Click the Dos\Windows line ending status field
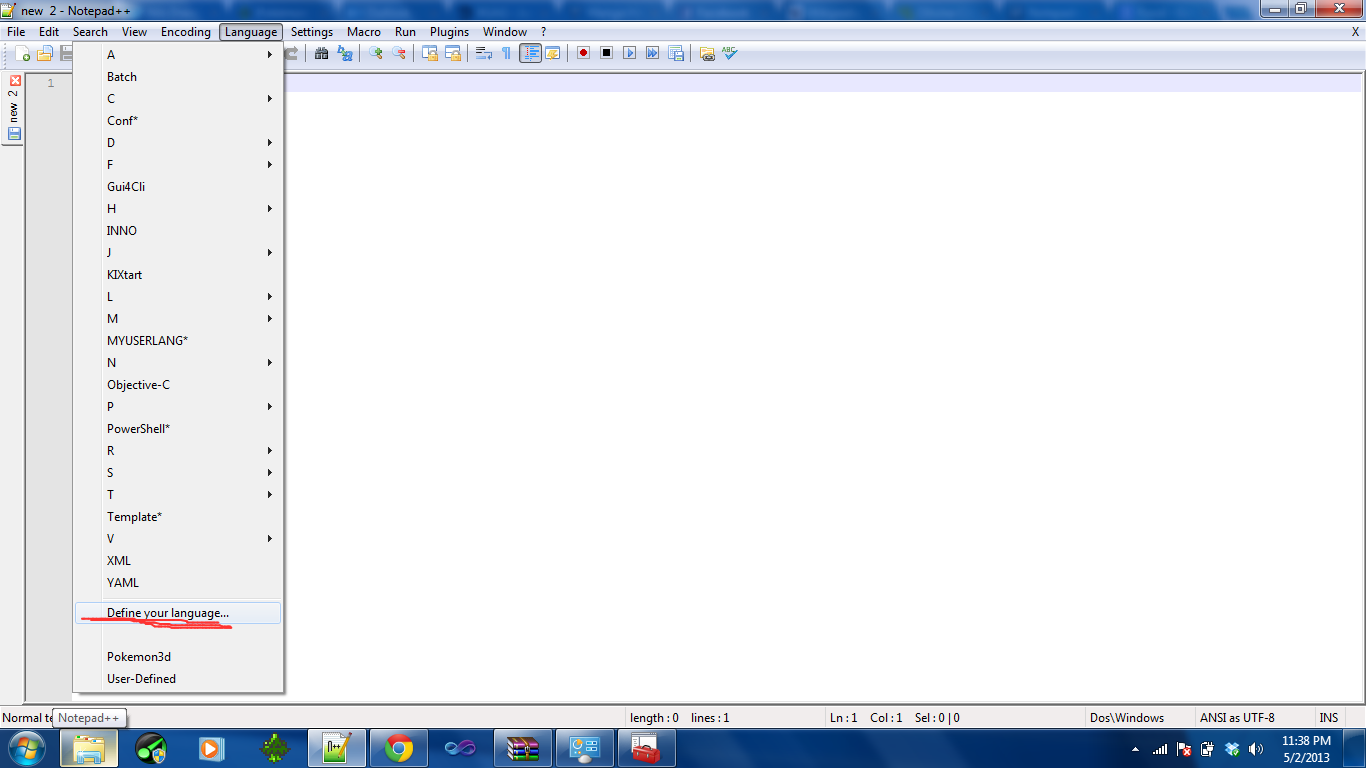The image size is (1366, 768). click(x=1139, y=717)
